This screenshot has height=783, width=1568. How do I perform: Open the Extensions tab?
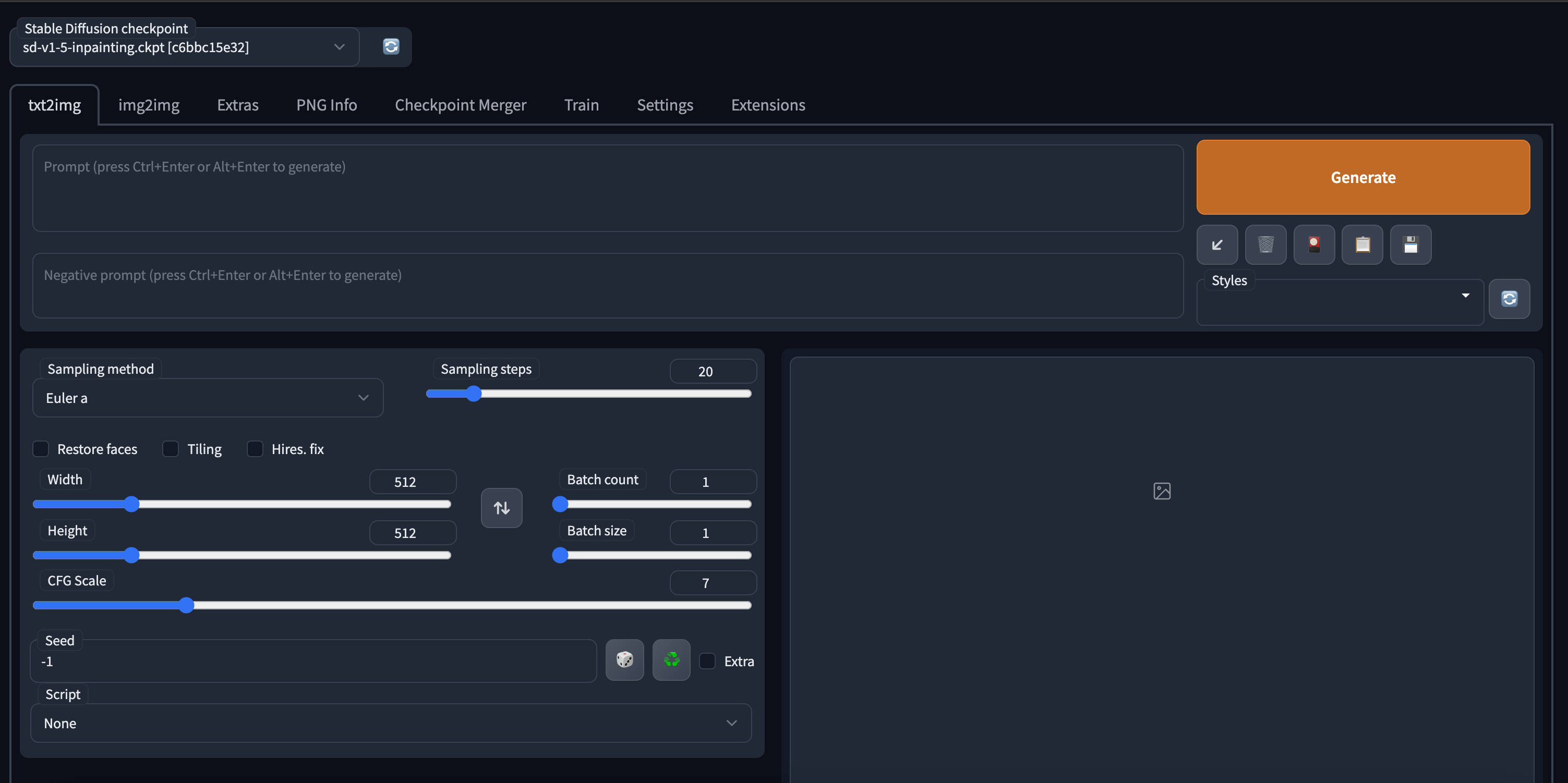point(767,105)
